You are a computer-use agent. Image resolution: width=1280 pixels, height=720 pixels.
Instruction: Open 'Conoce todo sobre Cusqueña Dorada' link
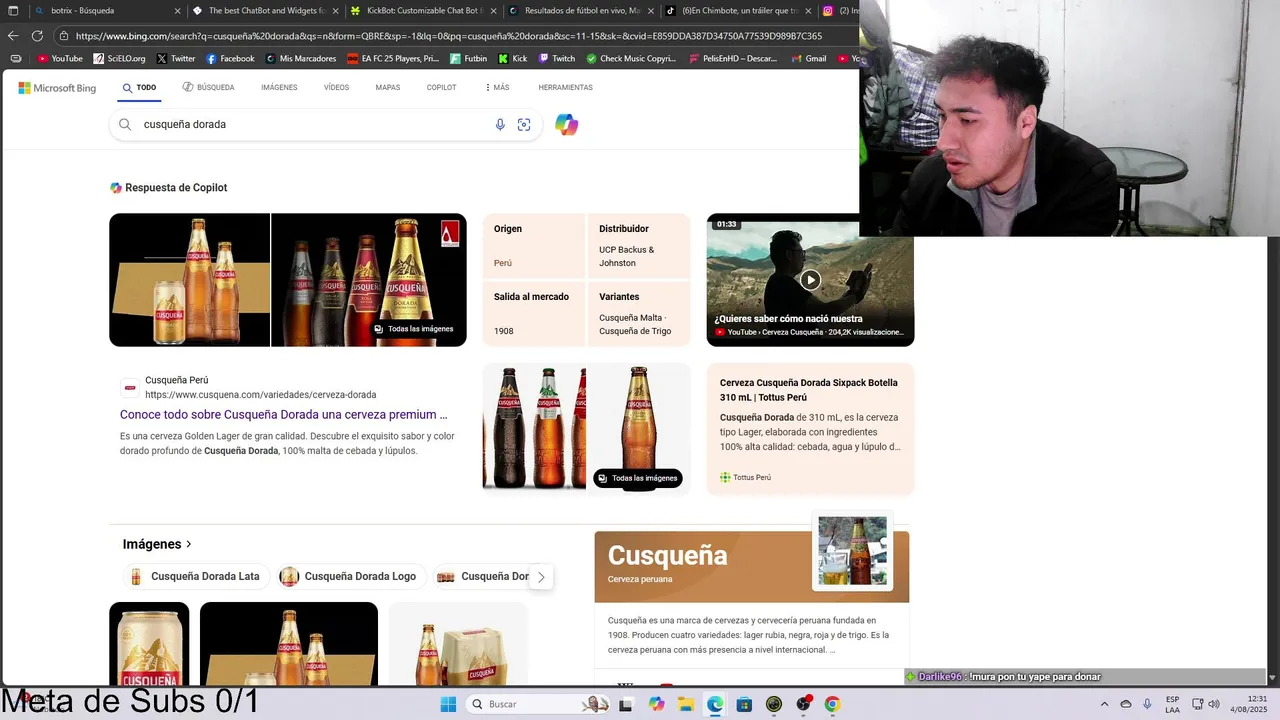284,415
